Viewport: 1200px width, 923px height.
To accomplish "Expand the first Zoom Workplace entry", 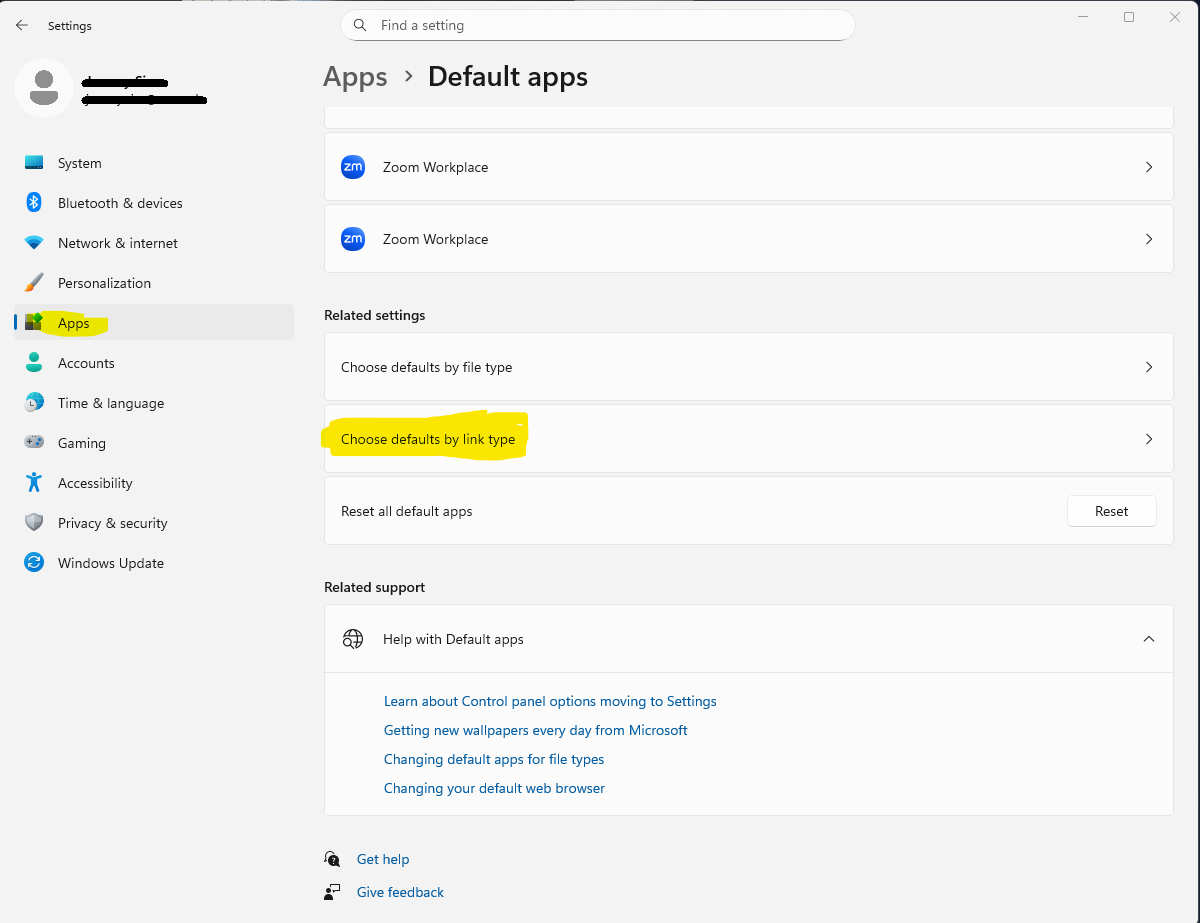I will [x=1149, y=167].
